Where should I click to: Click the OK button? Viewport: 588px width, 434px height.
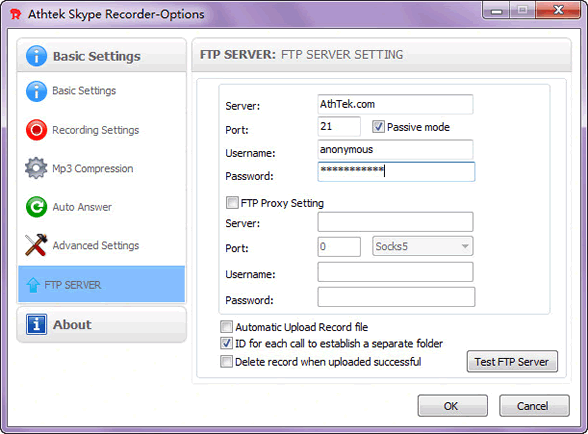[453, 406]
